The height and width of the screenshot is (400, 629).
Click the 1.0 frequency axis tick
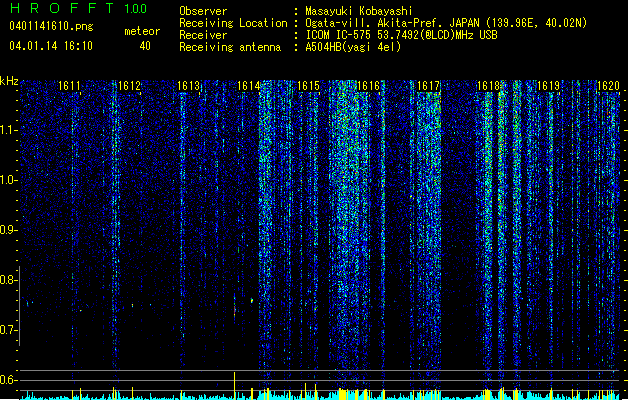click(9, 180)
